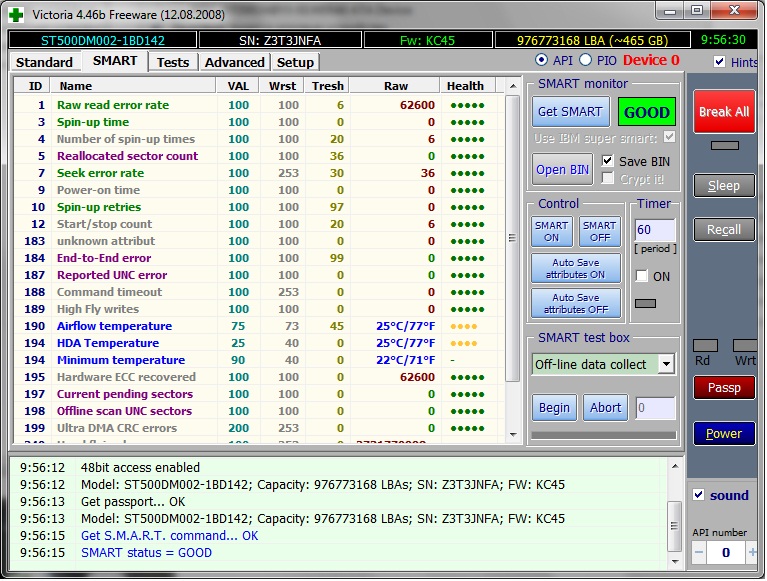Click the SN: Z3T3JNFA serial field
The height and width of the screenshot is (581, 767).
pos(280,40)
